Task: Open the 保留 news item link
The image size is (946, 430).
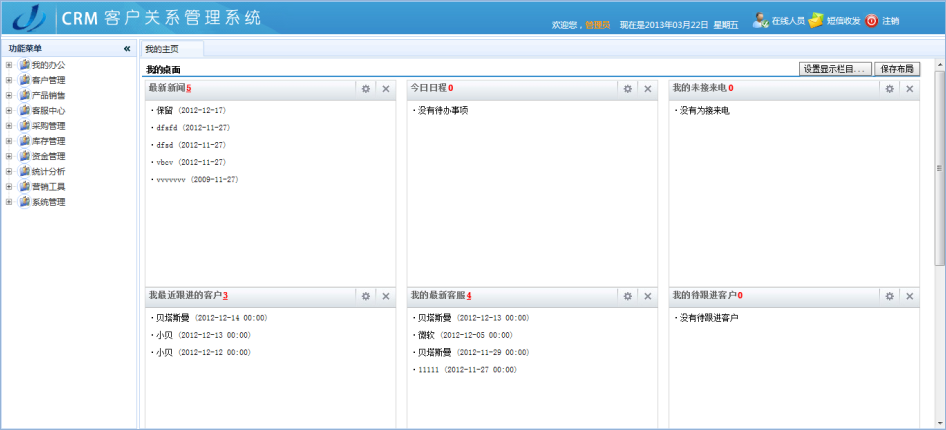Action: [165, 110]
